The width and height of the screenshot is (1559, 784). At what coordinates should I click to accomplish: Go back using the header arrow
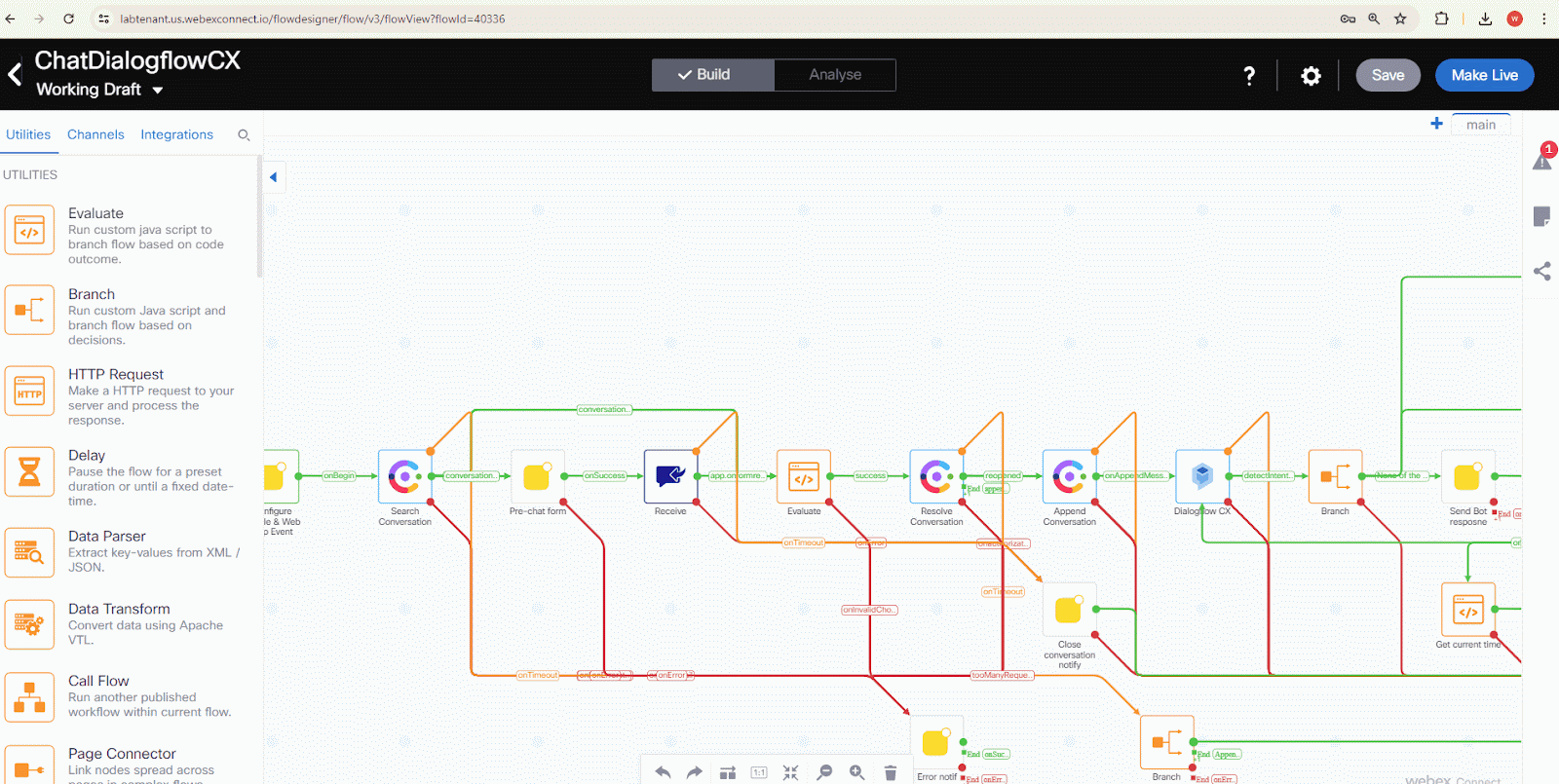[15, 75]
